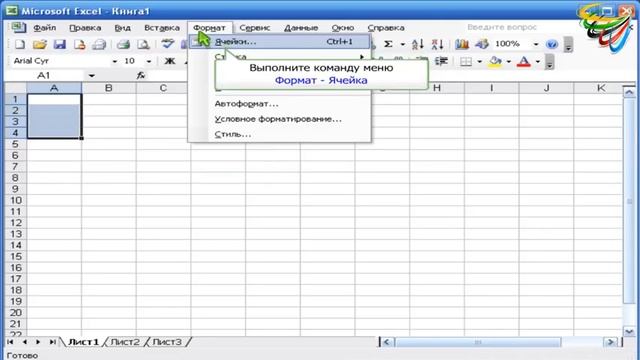
Task: Open the Файл menu
Action: (44, 28)
